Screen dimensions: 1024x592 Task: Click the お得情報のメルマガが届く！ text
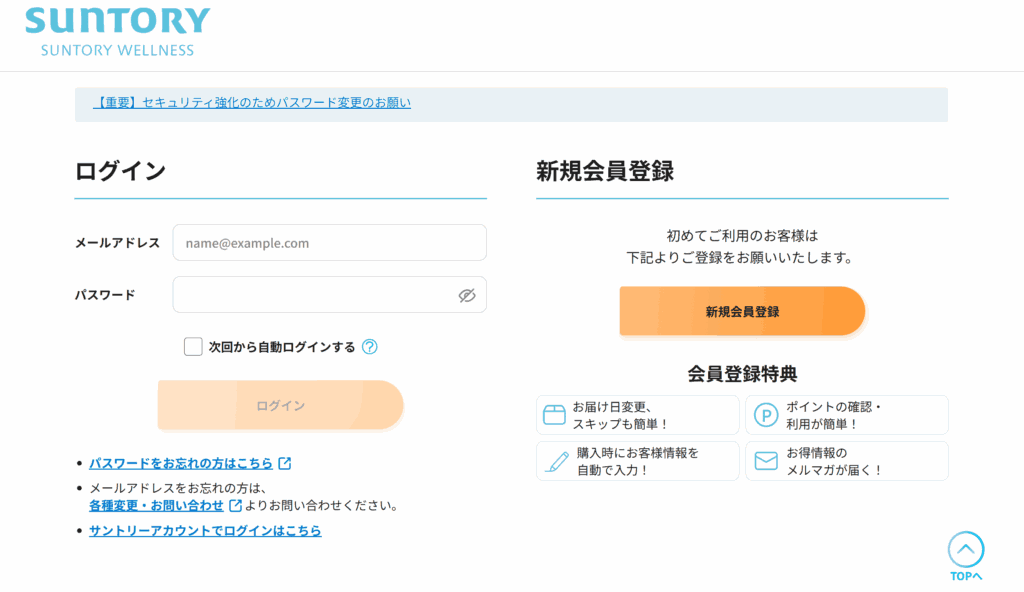835,461
